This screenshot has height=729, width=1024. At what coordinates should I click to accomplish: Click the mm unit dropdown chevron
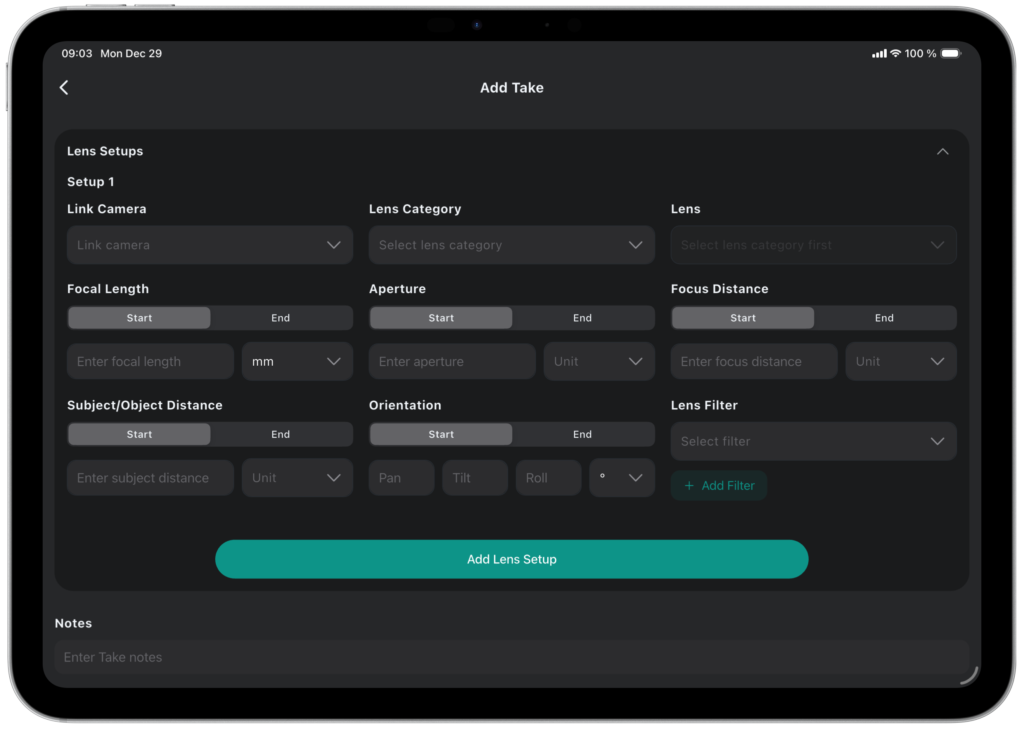(x=334, y=362)
